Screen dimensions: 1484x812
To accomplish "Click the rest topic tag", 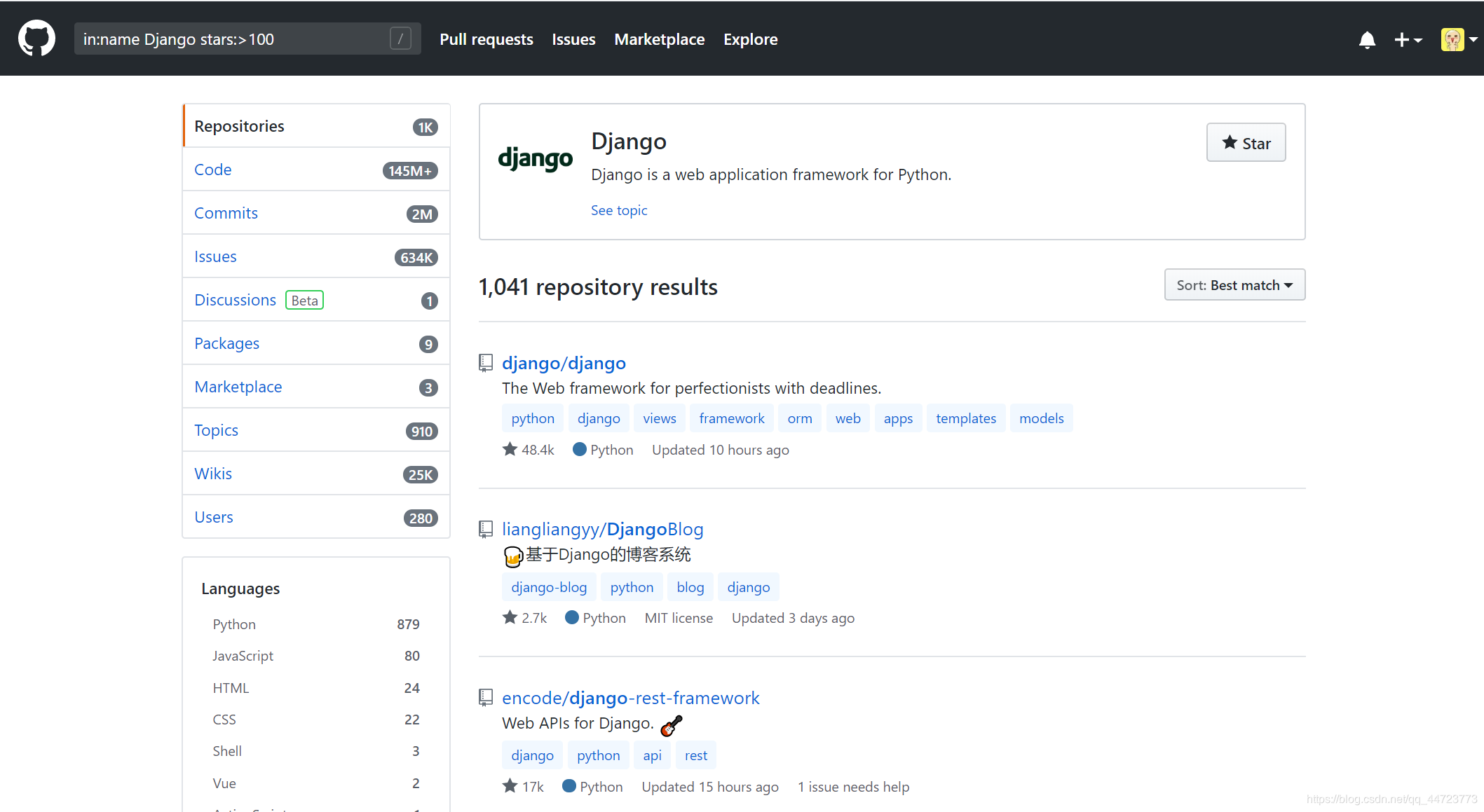I will click(696, 755).
